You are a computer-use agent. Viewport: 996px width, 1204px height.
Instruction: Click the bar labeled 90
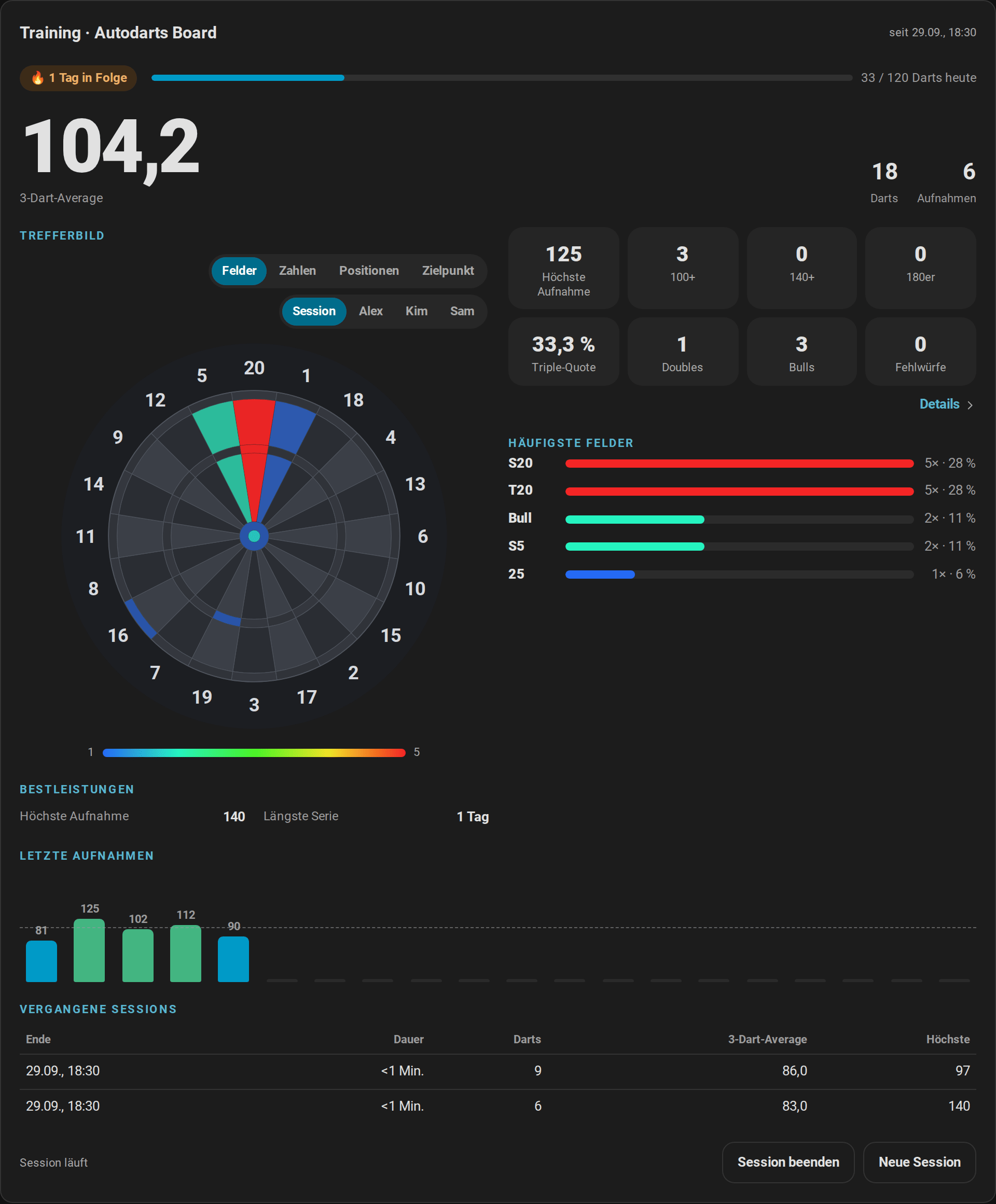click(x=233, y=959)
